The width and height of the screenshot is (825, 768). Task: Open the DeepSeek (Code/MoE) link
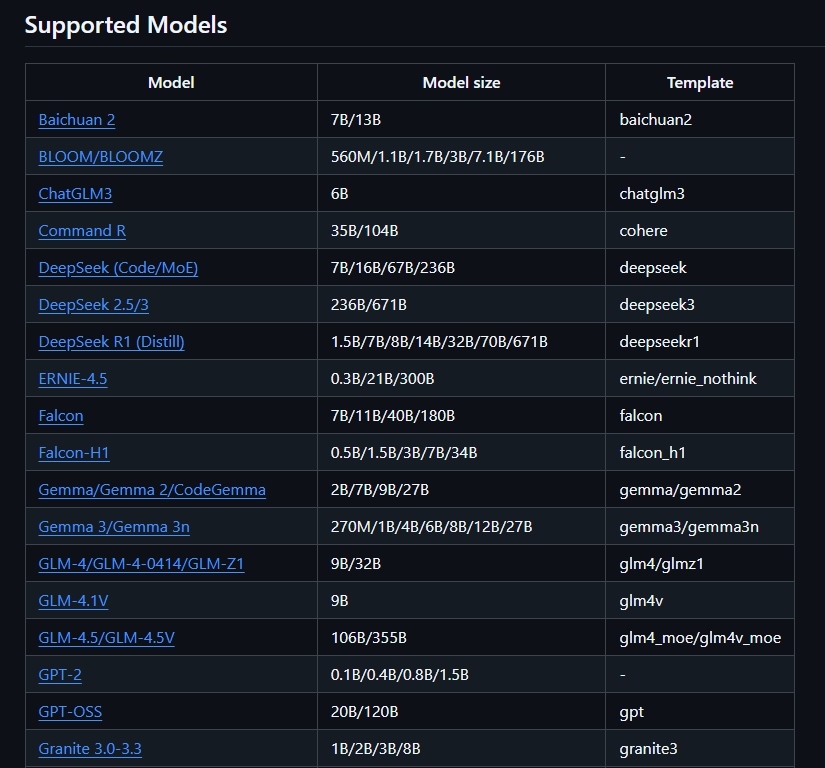click(x=118, y=268)
